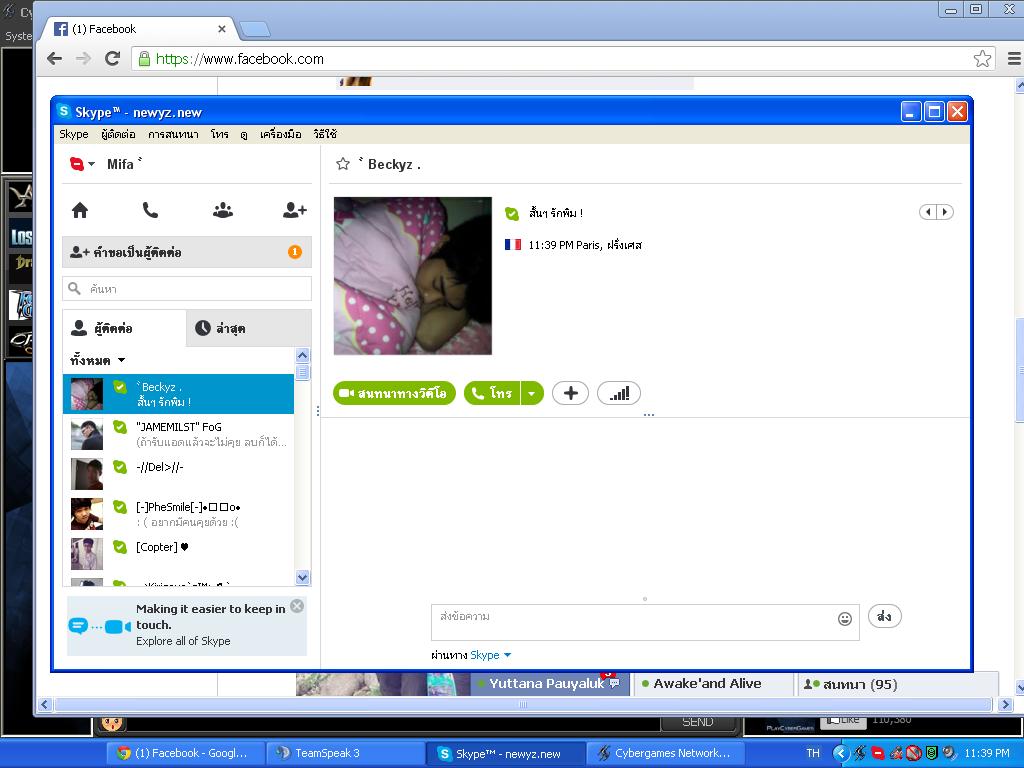Click the profile view toggle arrows

point(936,212)
